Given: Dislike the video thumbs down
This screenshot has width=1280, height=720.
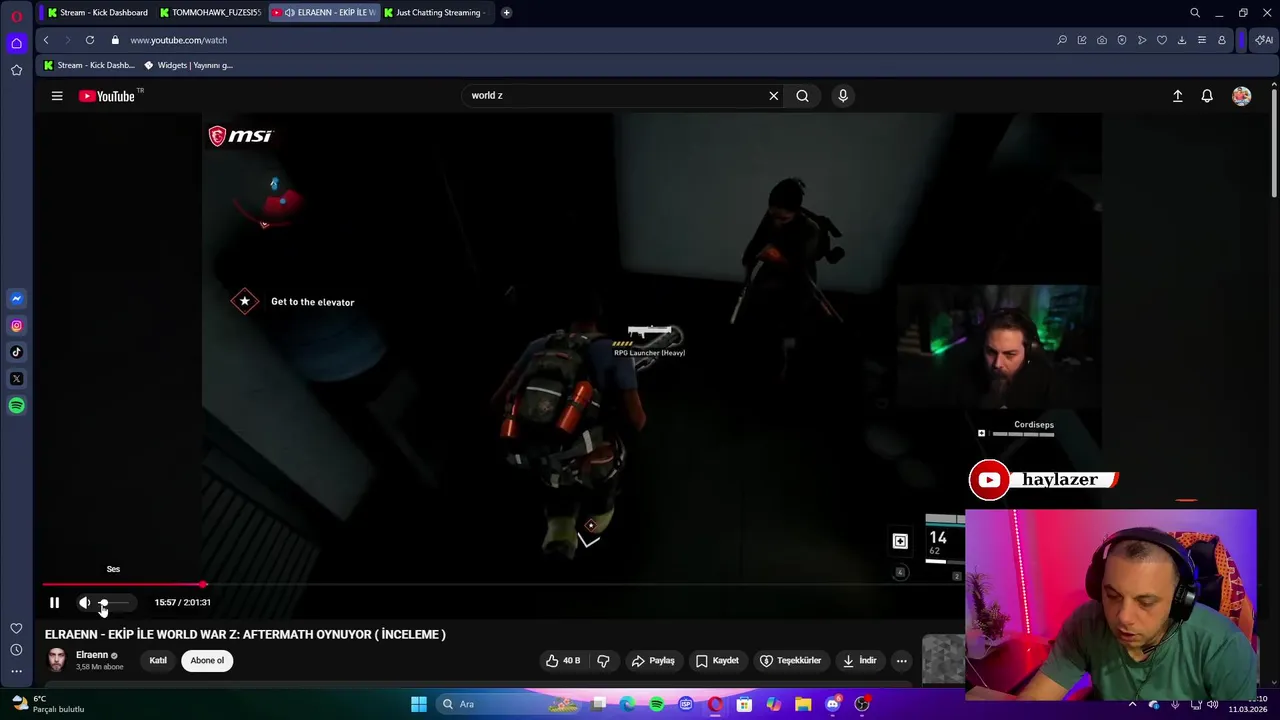Looking at the screenshot, I should (x=603, y=660).
